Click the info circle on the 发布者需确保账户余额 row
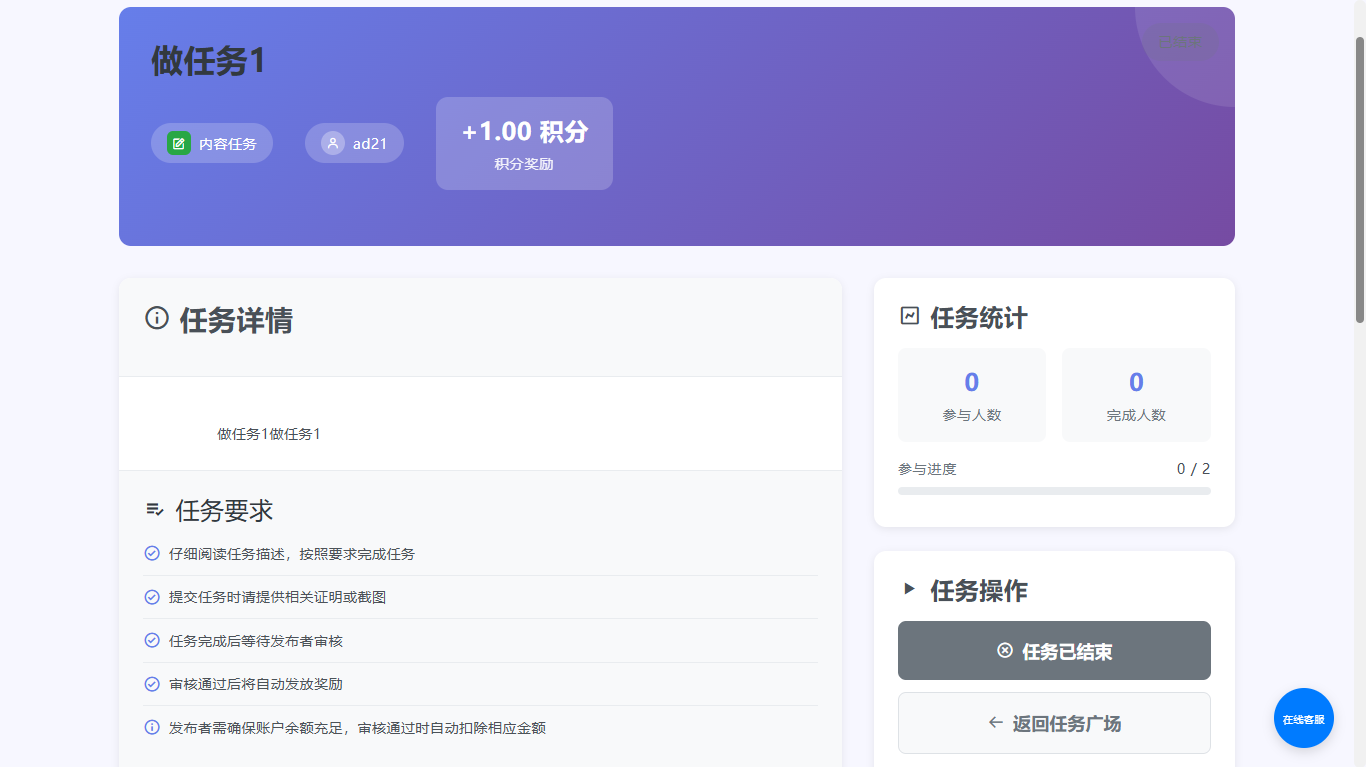 152,728
